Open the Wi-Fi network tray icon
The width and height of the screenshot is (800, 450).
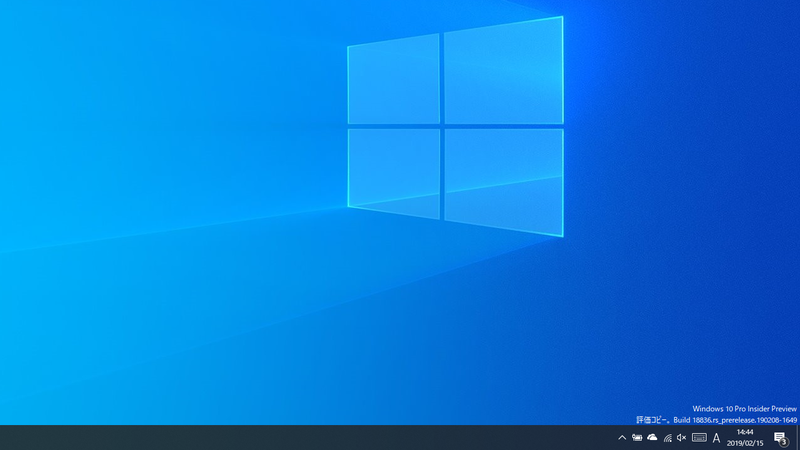coord(667,438)
